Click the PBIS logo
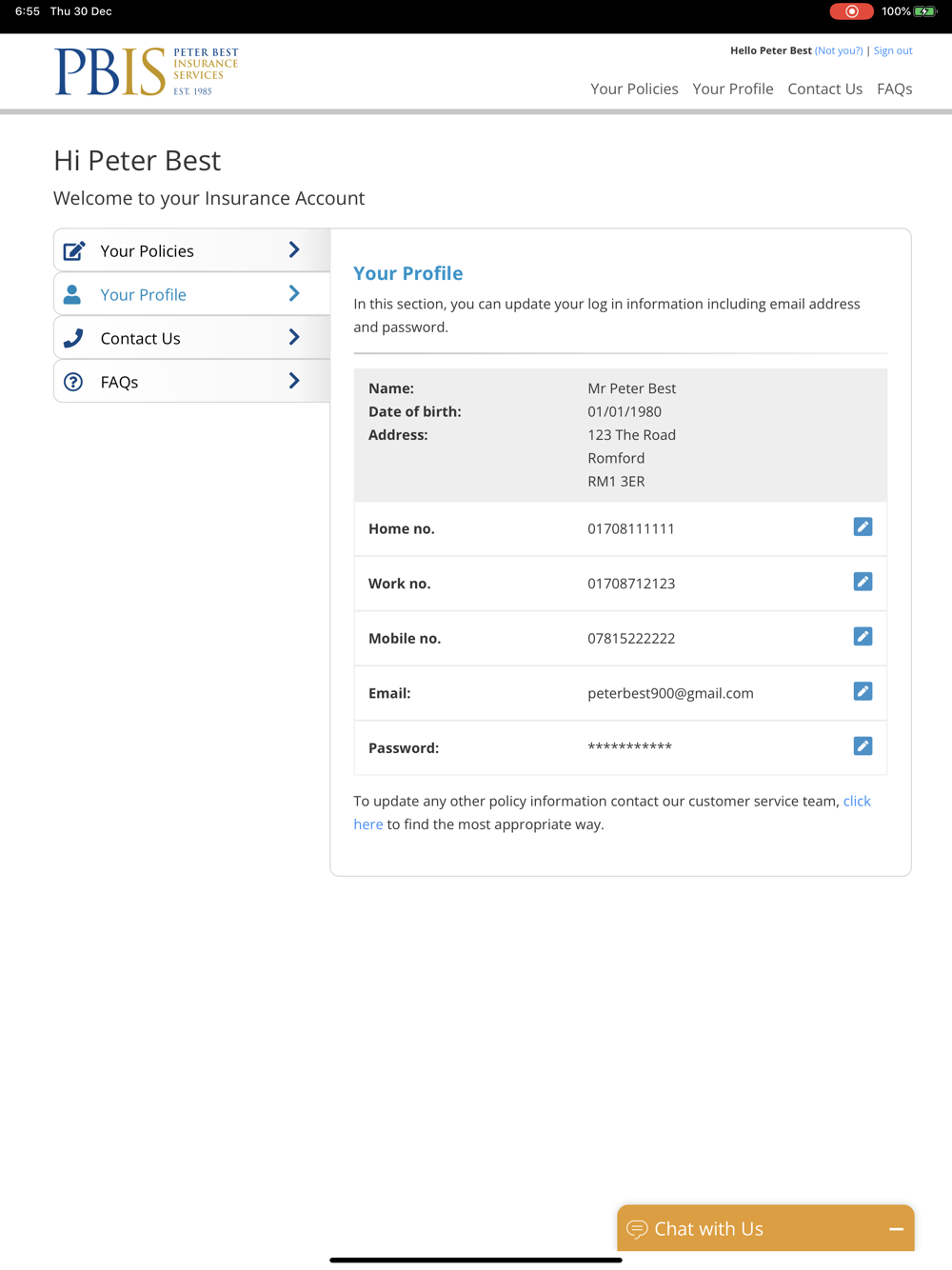This screenshot has height=1270, width=952. click(x=147, y=71)
